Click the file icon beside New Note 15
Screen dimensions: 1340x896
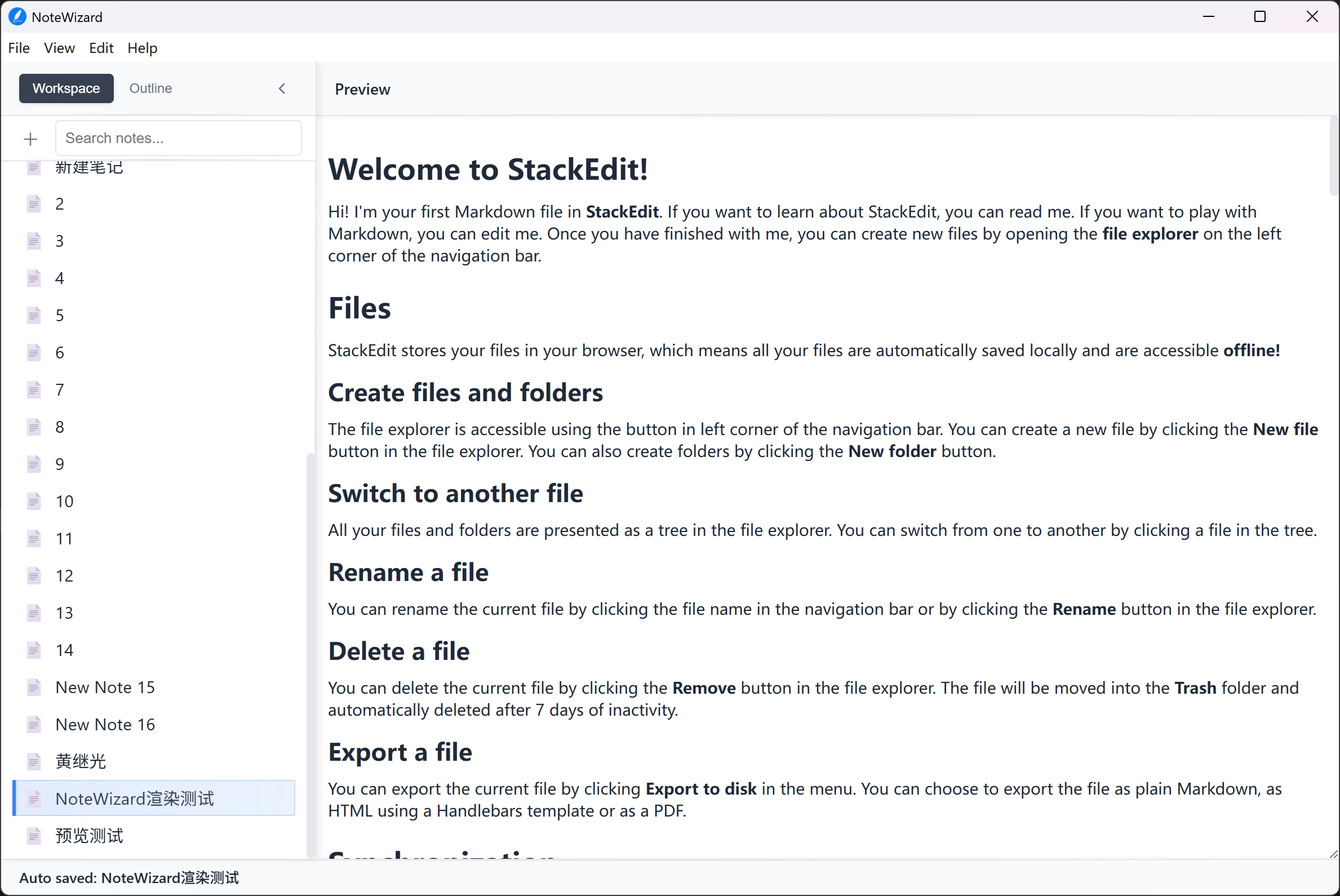[x=34, y=687]
